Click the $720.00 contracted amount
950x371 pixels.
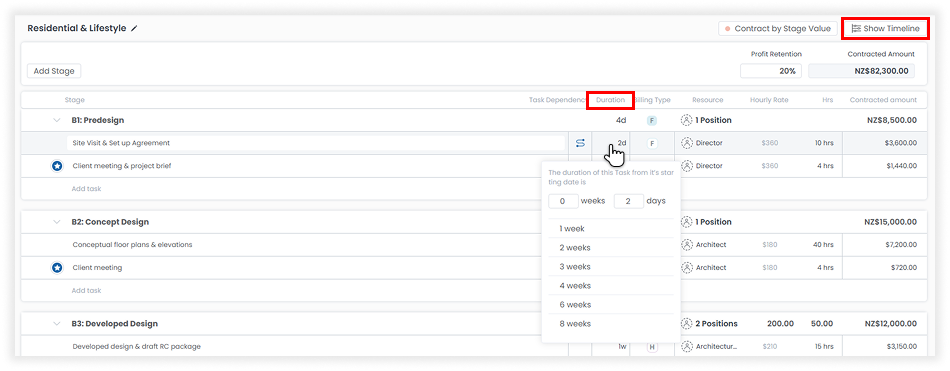coord(905,267)
